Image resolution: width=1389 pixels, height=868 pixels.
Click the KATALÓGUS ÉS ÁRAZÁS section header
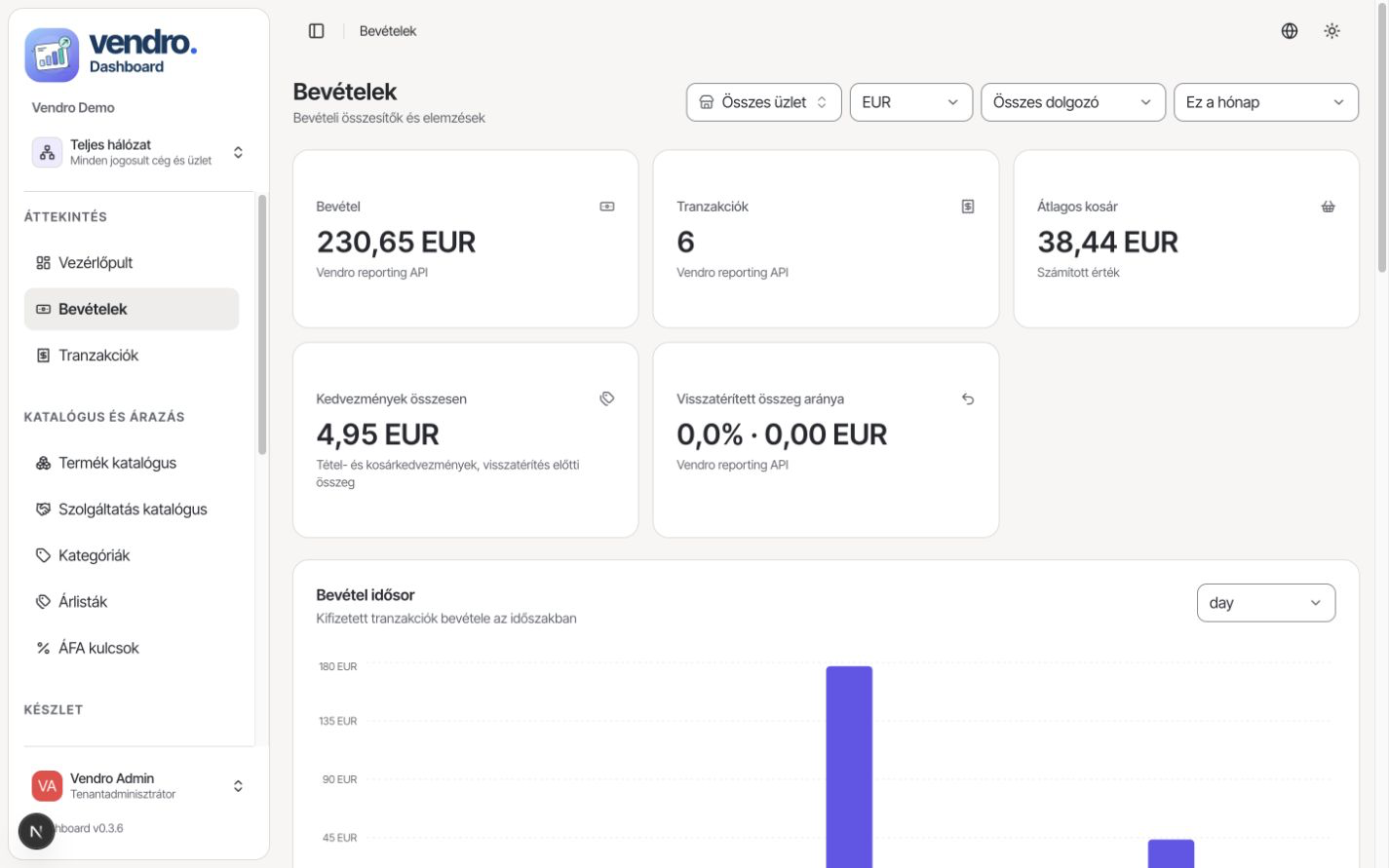(x=104, y=417)
